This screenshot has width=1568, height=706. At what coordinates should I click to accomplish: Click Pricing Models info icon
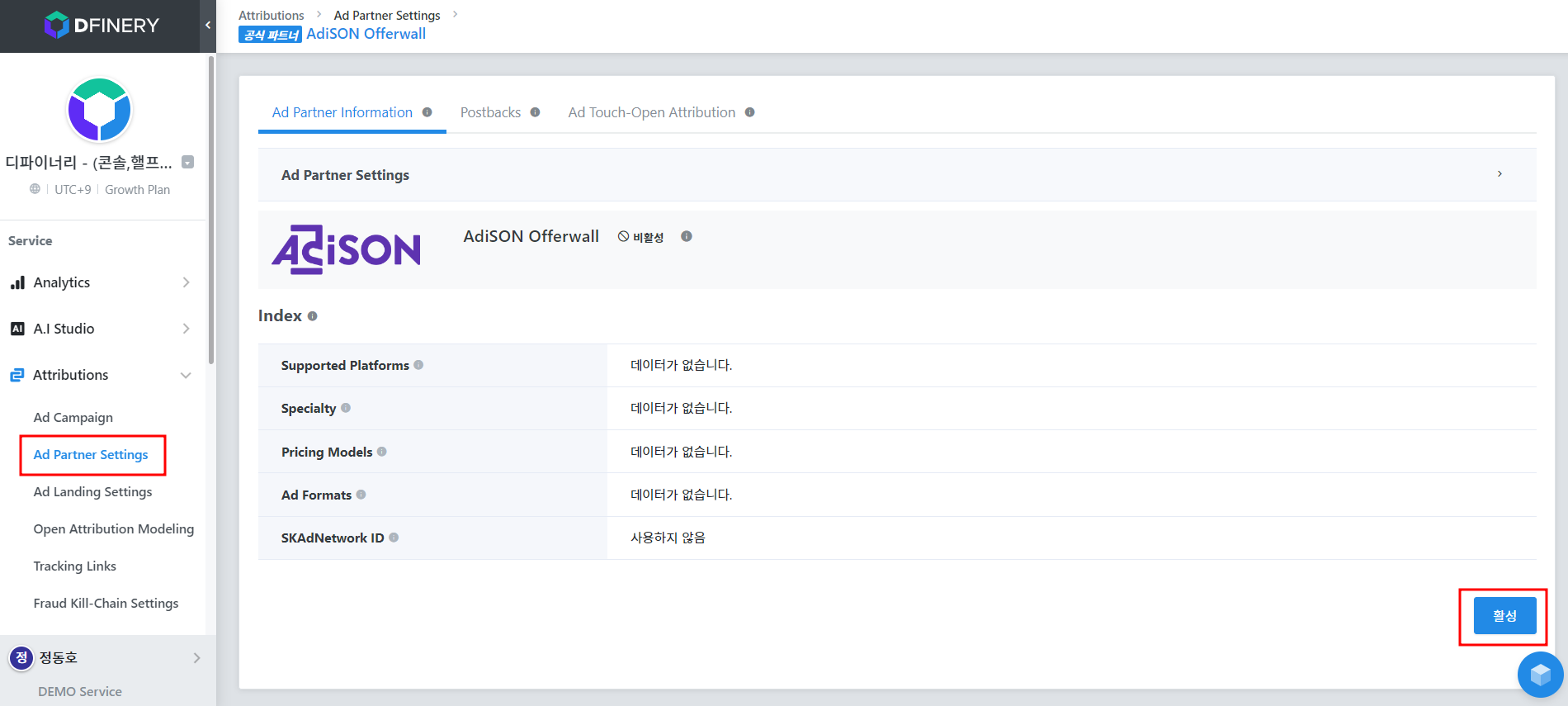[x=382, y=452]
